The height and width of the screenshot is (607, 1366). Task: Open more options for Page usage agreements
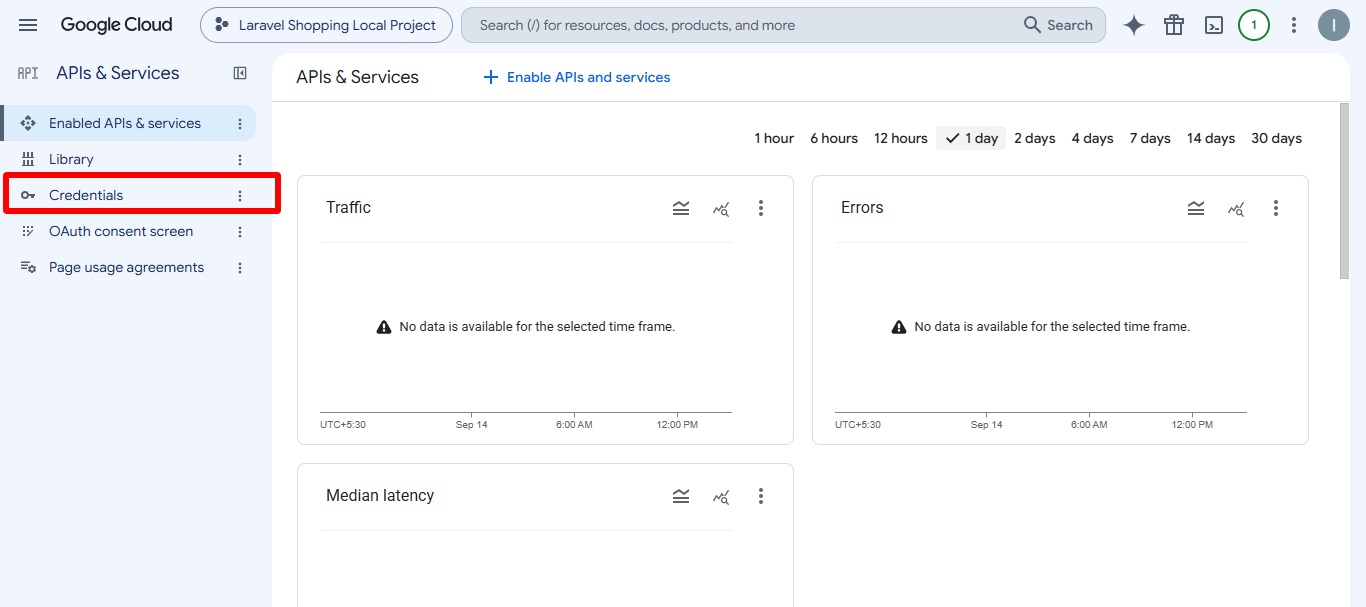[240, 267]
